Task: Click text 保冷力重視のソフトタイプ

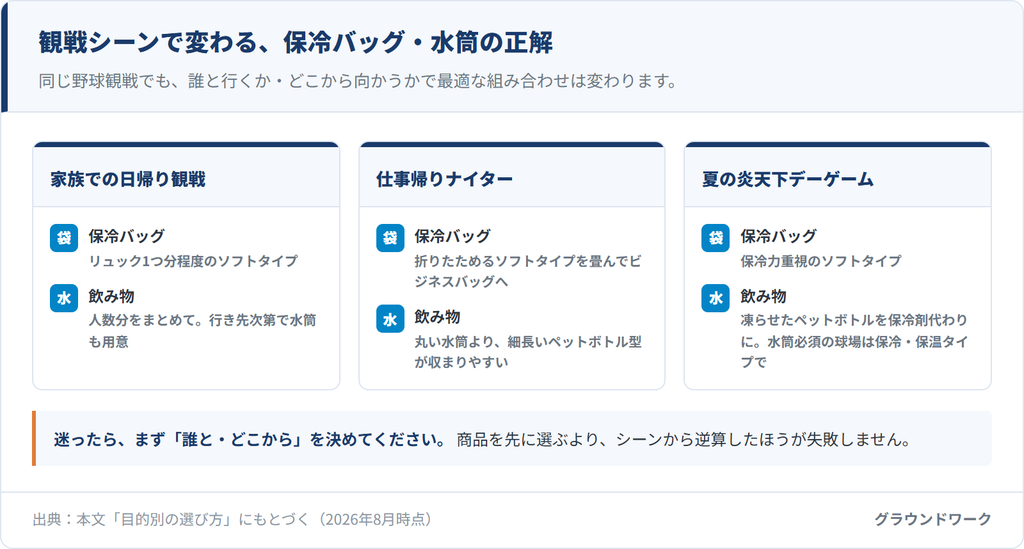Action: 821,260
